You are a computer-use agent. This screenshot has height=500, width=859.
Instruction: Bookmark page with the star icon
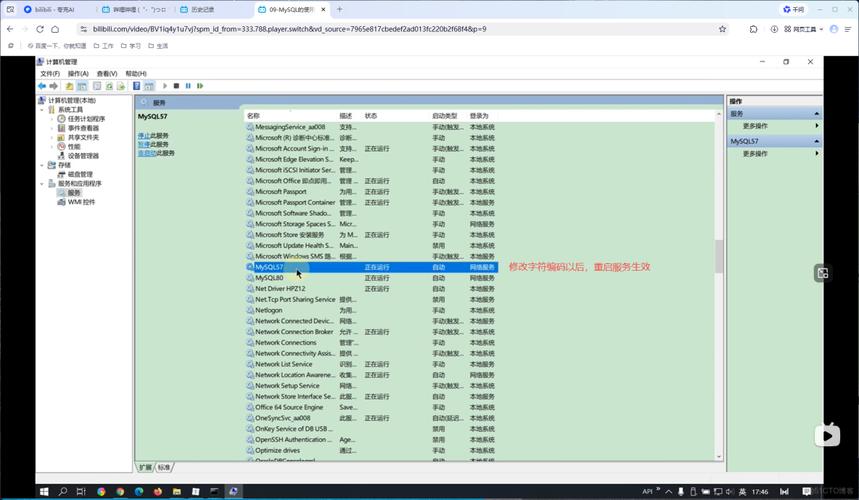(723, 29)
